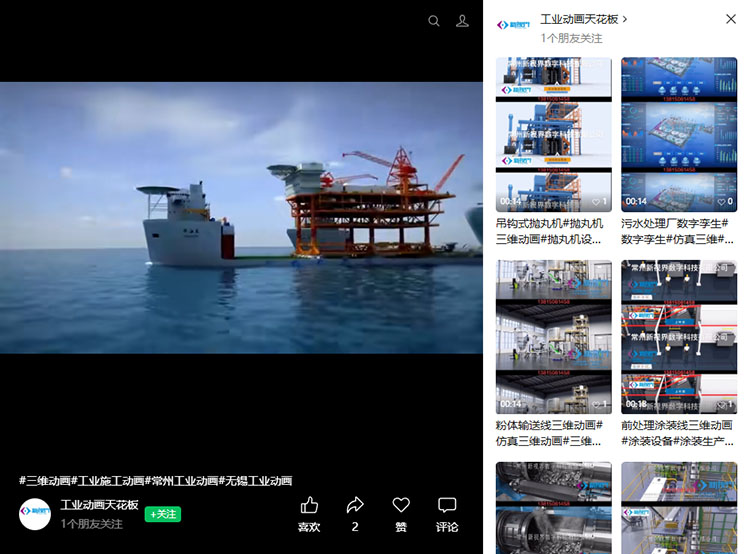Click 1个朋友关注 text below video

click(x=91, y=524)
